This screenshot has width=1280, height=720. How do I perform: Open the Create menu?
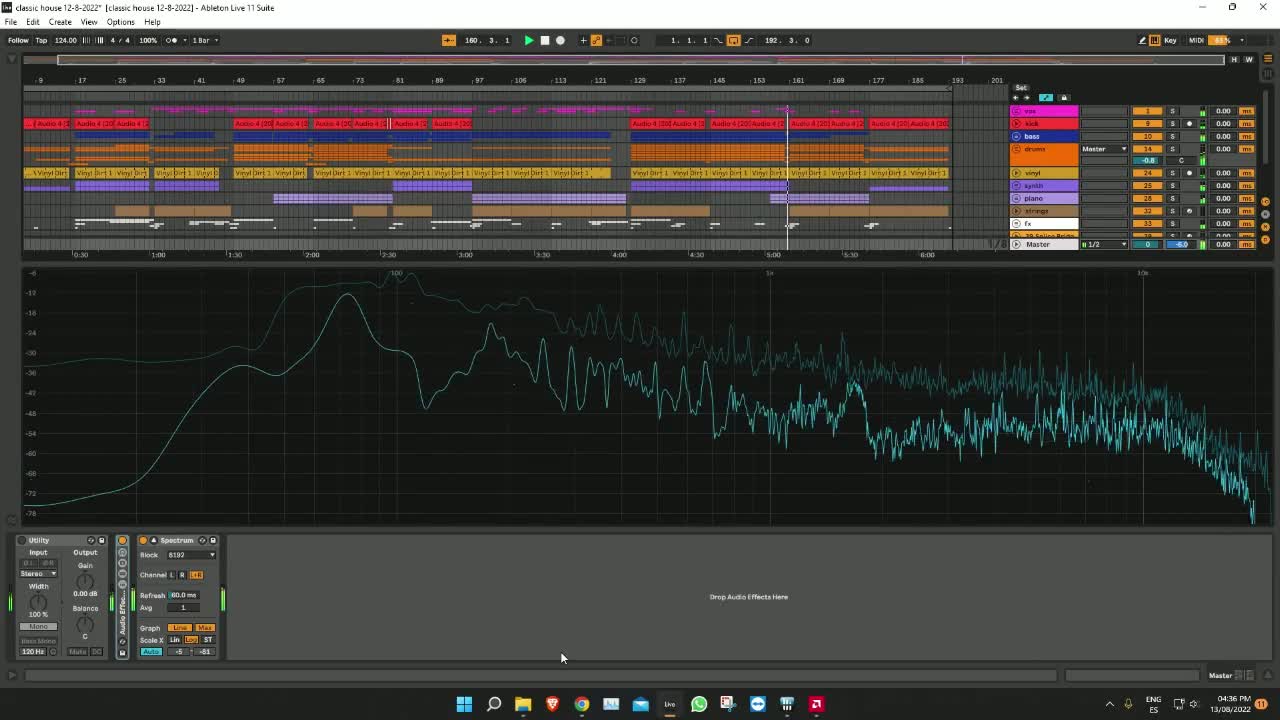[60, 22]
